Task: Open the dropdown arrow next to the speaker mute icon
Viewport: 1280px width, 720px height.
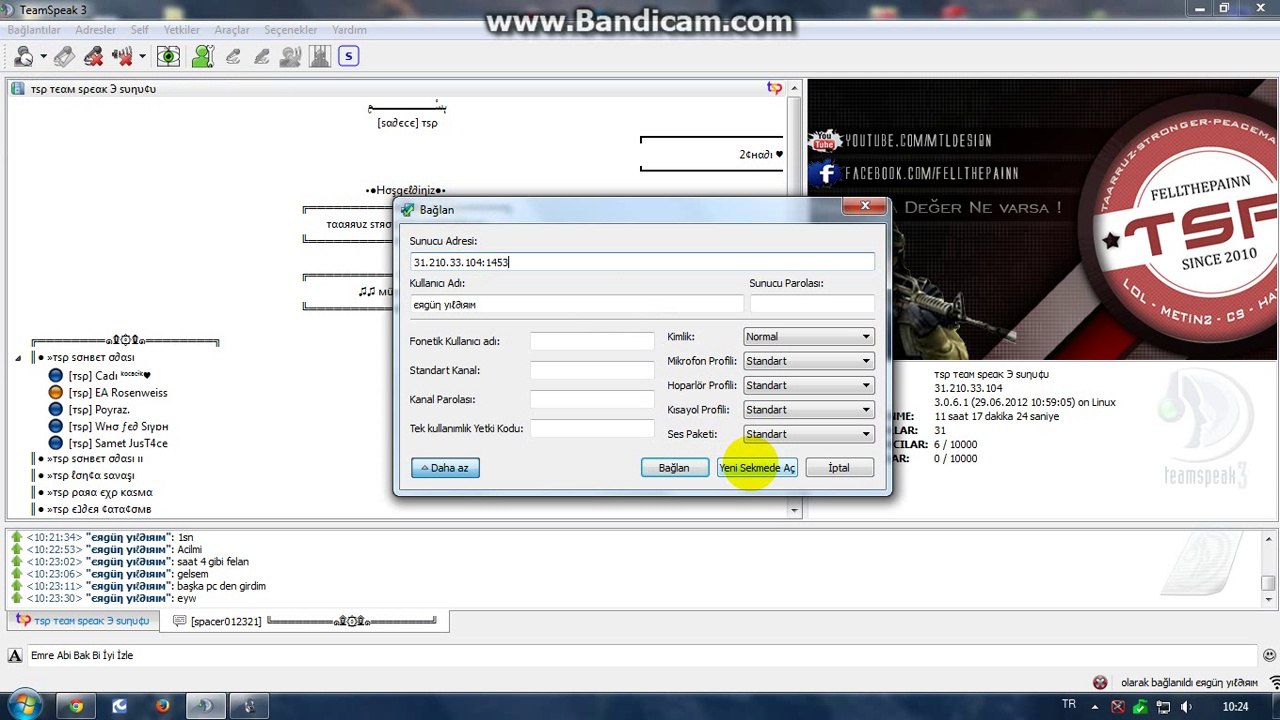Action: click(142, 57)
